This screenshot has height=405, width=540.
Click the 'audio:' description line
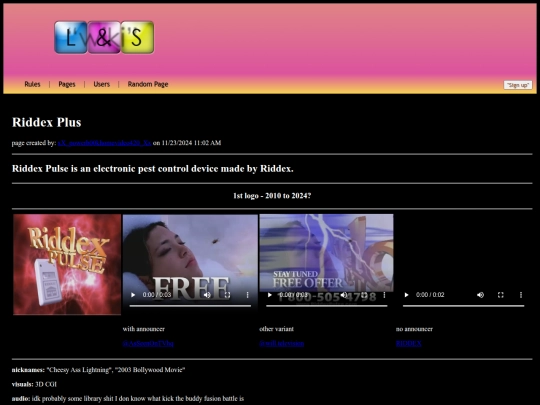pyautogui.click(x=128, y=398)
